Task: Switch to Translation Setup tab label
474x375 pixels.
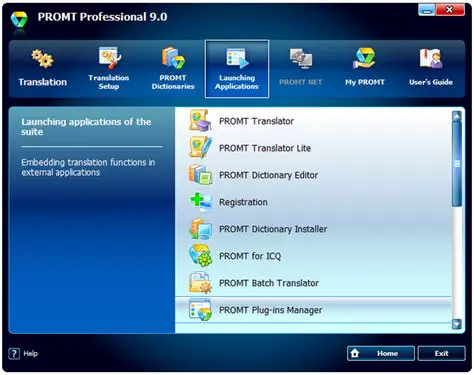Action: [x=109, y=82]
